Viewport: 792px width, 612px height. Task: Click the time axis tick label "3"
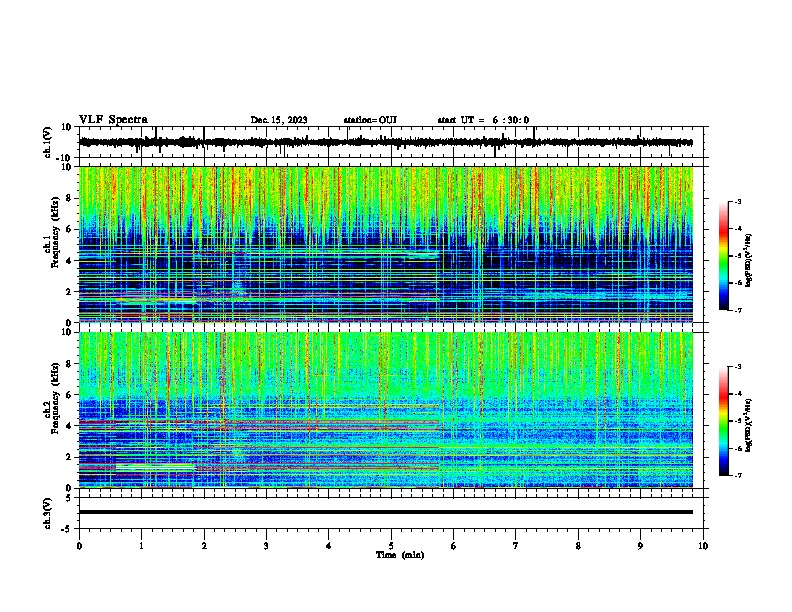point(266,546)
